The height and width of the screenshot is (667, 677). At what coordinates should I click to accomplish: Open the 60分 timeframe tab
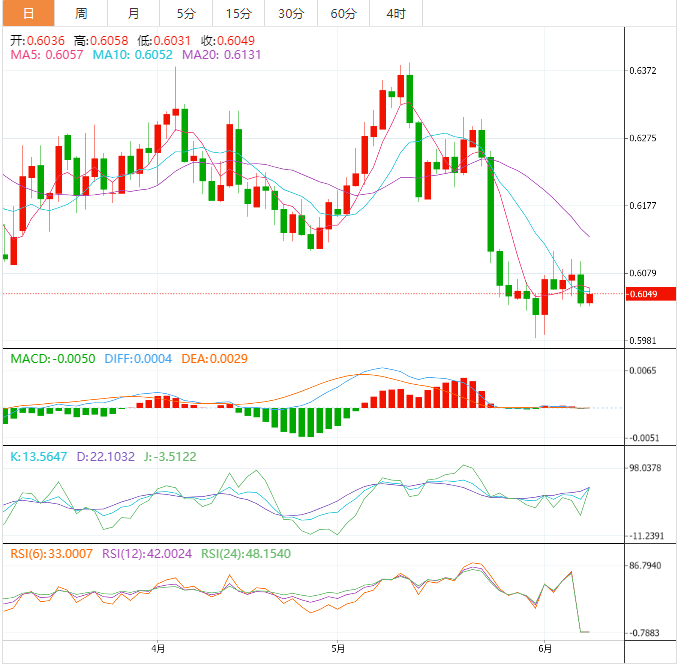343,13
